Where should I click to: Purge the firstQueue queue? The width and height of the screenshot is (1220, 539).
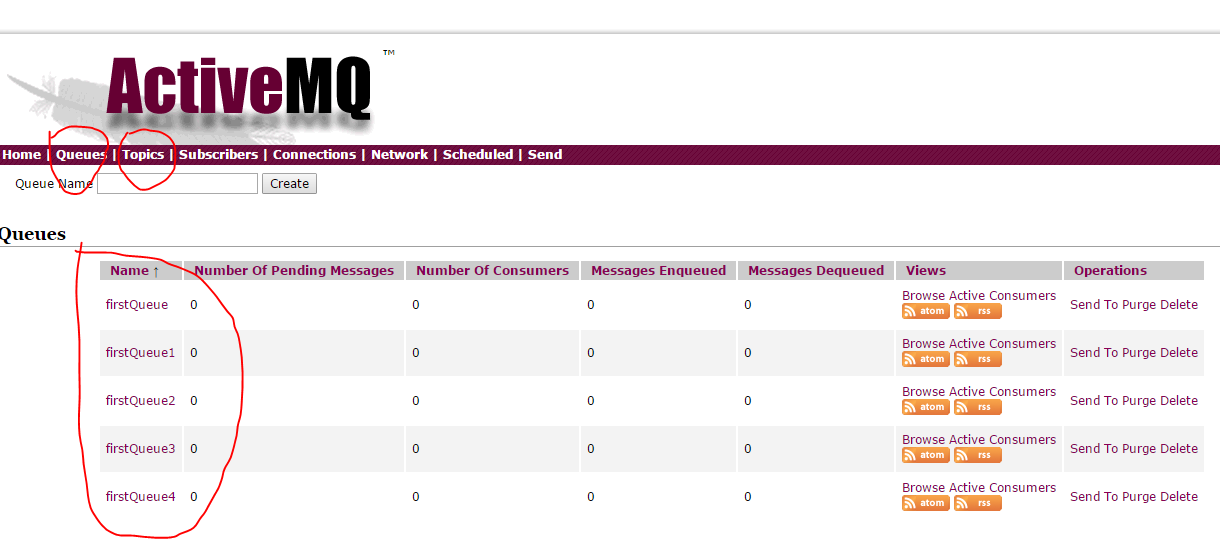(1139, 305)
